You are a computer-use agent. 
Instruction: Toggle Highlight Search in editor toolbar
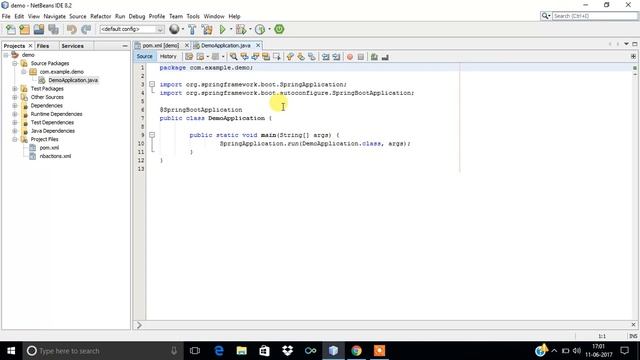pyautogui.click(x=266, y=57)
